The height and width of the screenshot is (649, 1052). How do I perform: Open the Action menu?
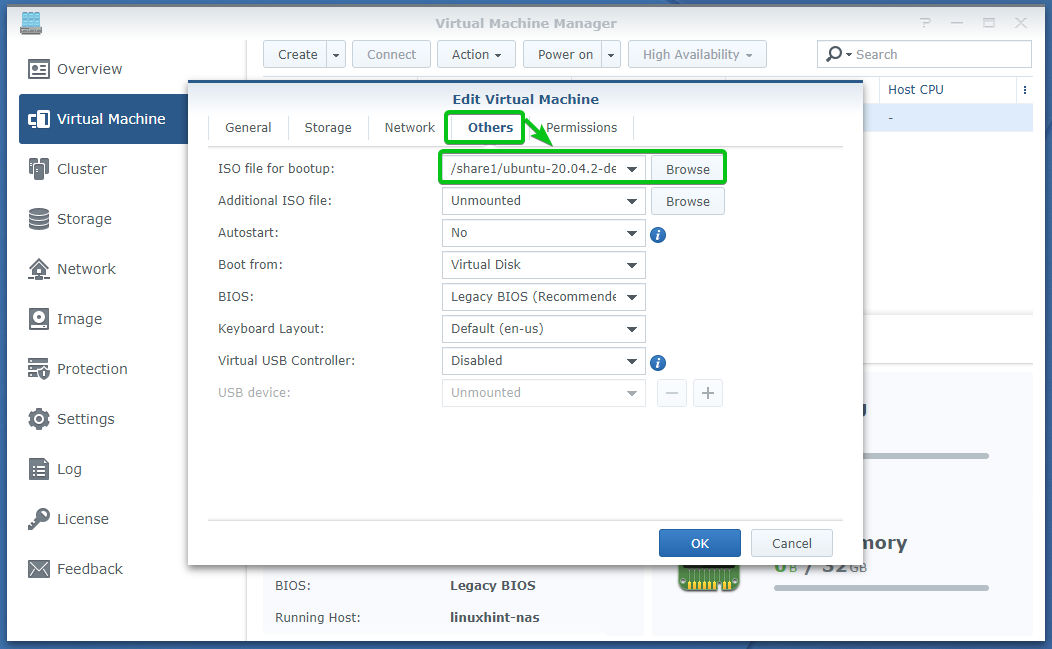click(476, 54)
